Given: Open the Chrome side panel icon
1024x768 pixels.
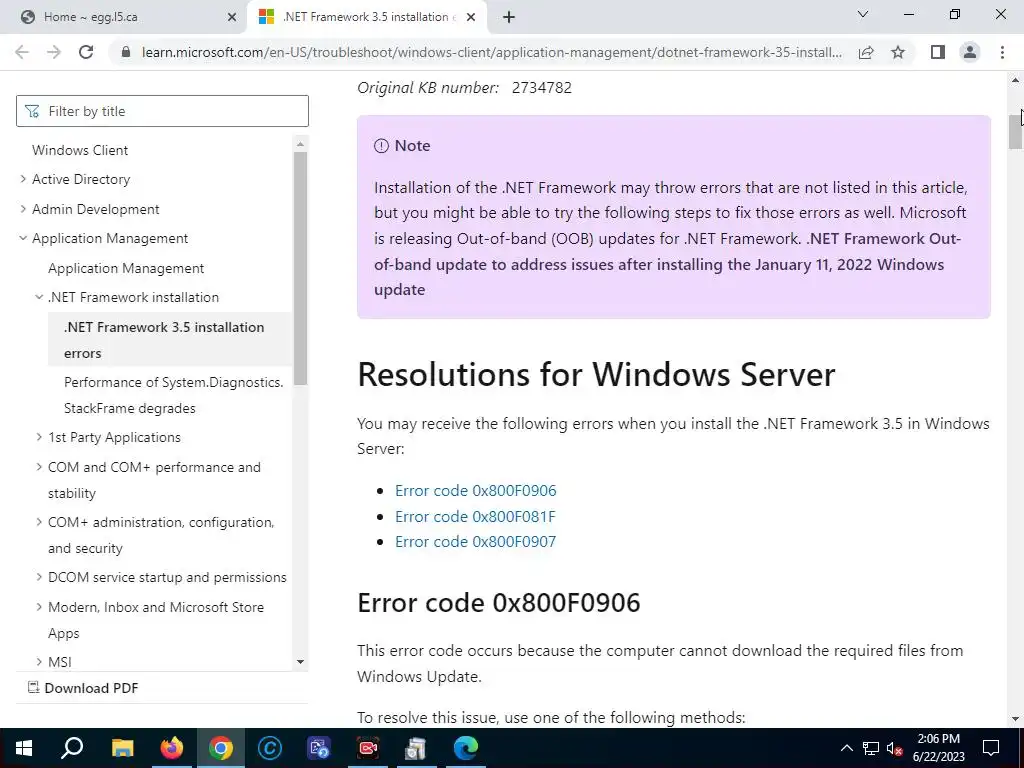Looking at the screenshot, I should (938, 52).
